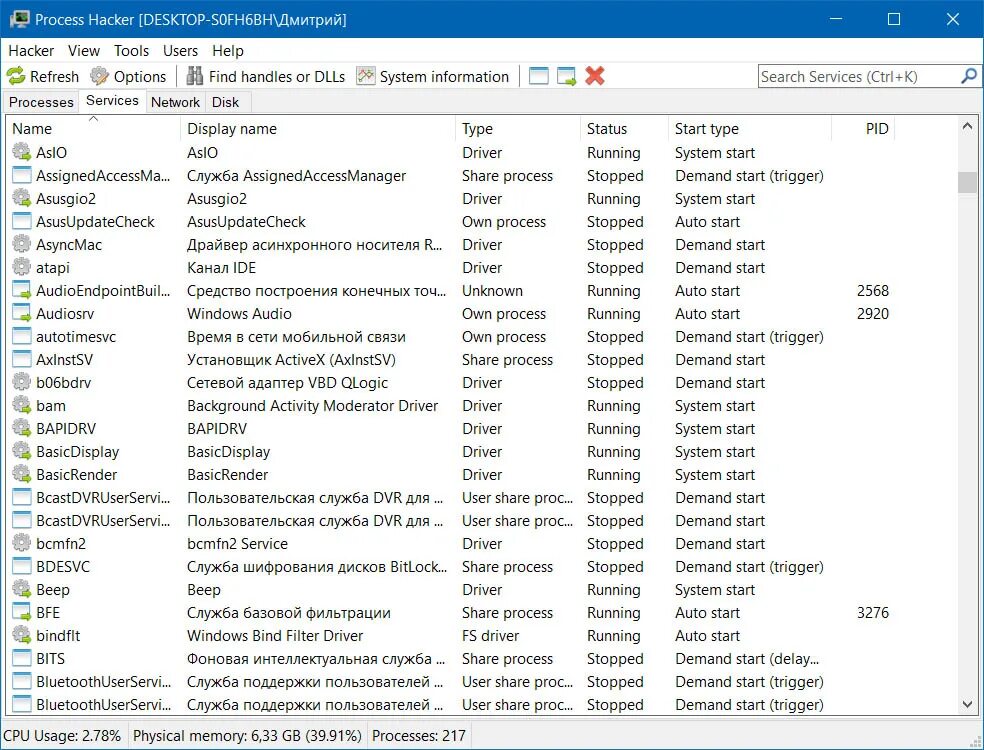The image size is (984, 750).
Task: Open the Tools menu
Action: pyautogui.click(x=131, y=51)
